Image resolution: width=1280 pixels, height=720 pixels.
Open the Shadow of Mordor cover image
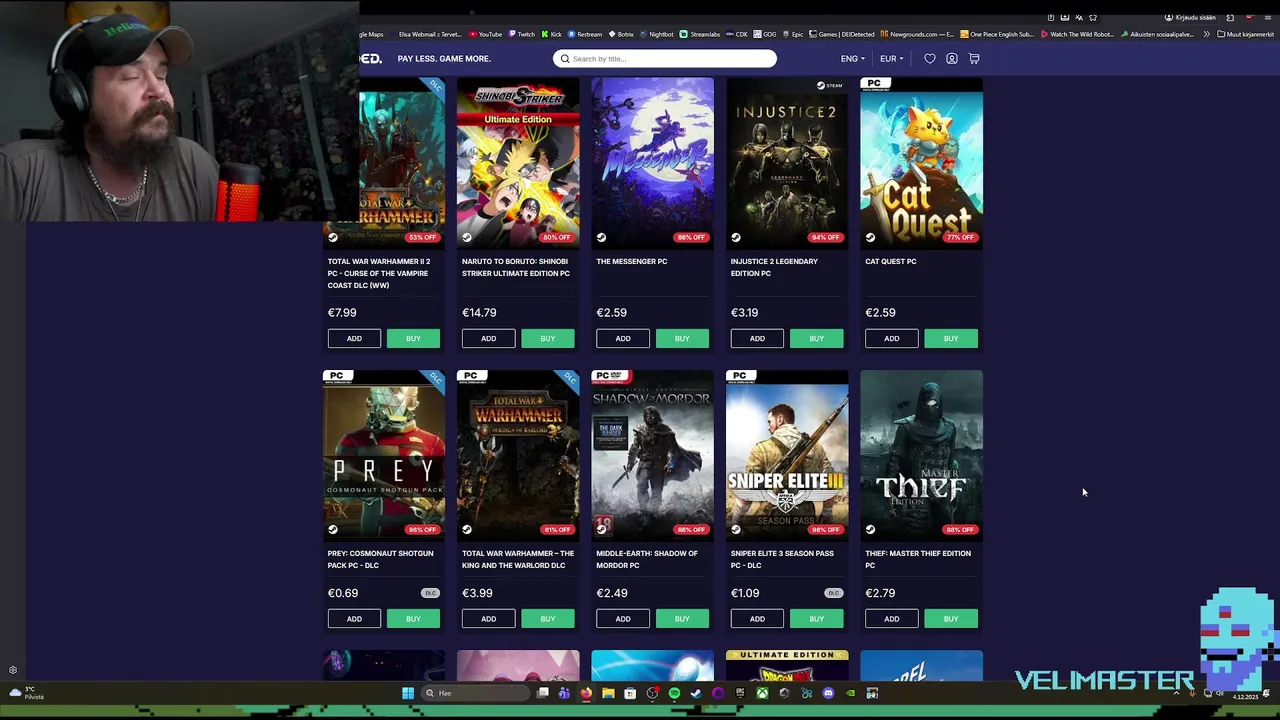pyautogui.click(x=653, y=455)
